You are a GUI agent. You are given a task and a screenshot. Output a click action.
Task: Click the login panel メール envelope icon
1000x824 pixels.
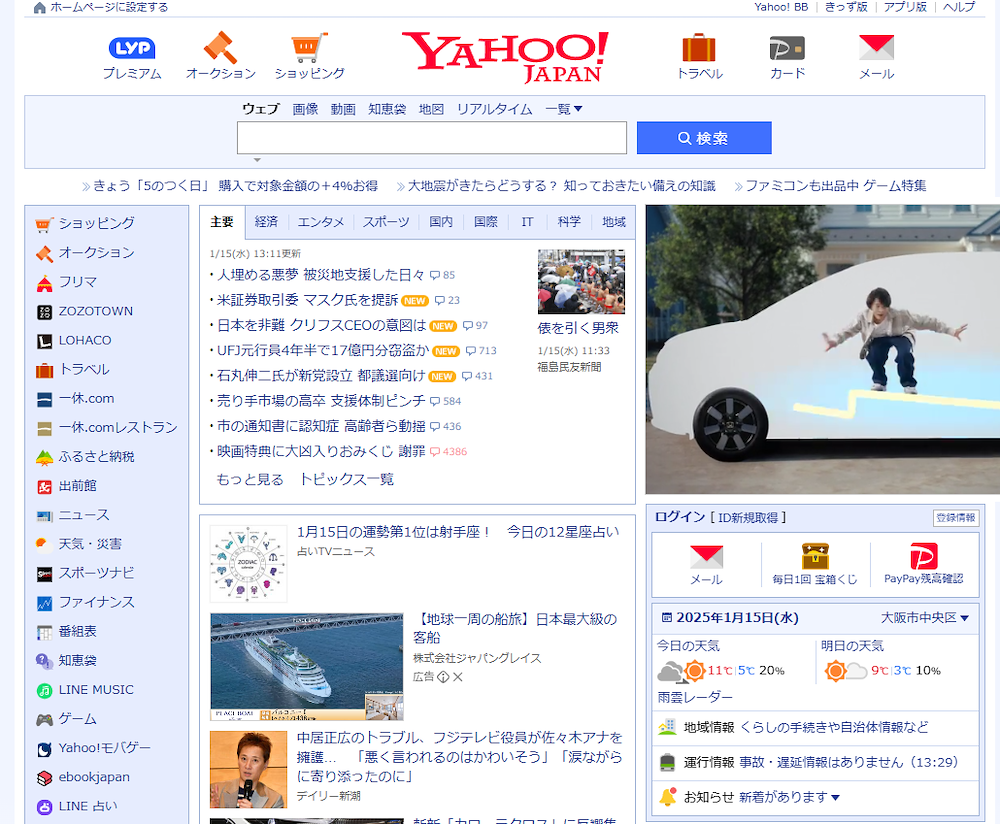[706, 557]
